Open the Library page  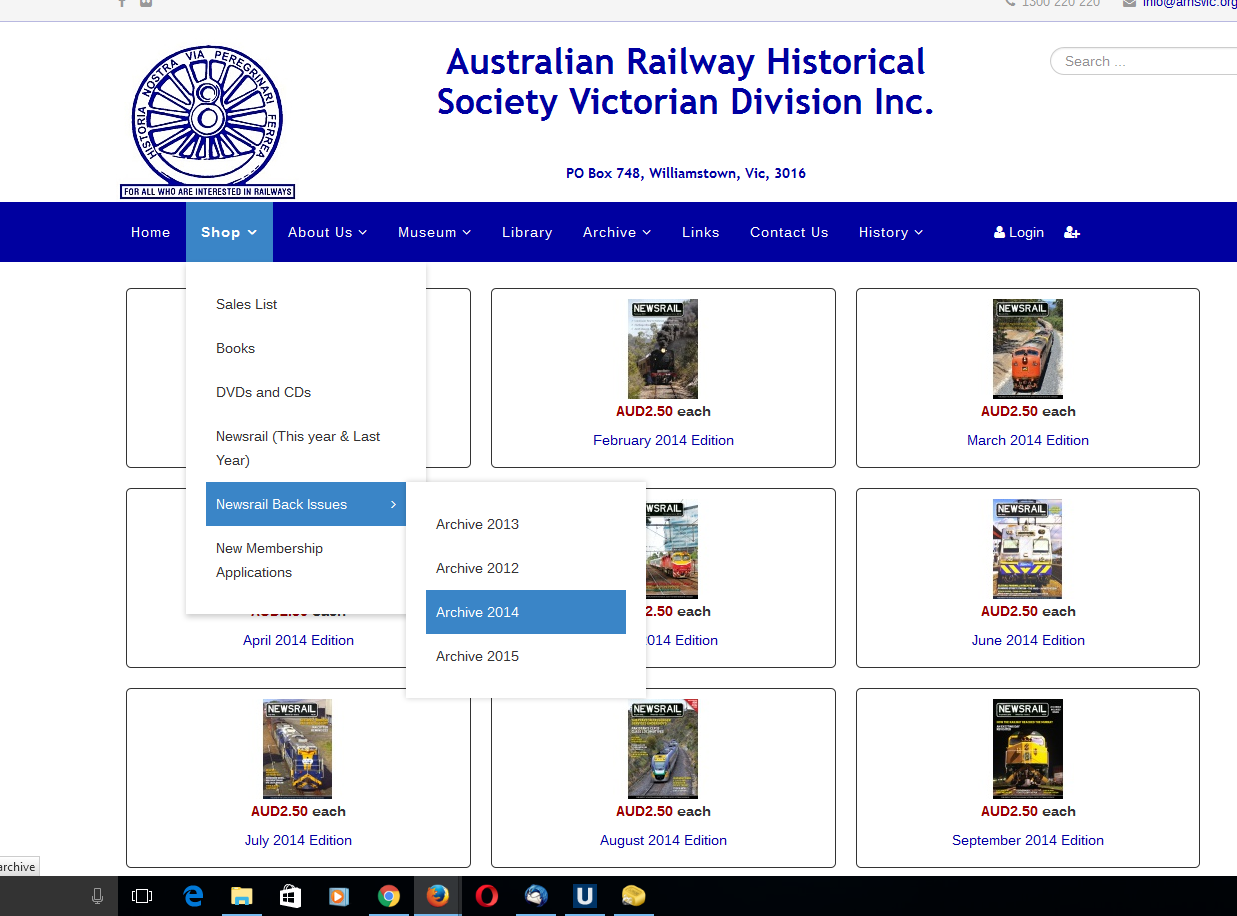pos(527,232)
